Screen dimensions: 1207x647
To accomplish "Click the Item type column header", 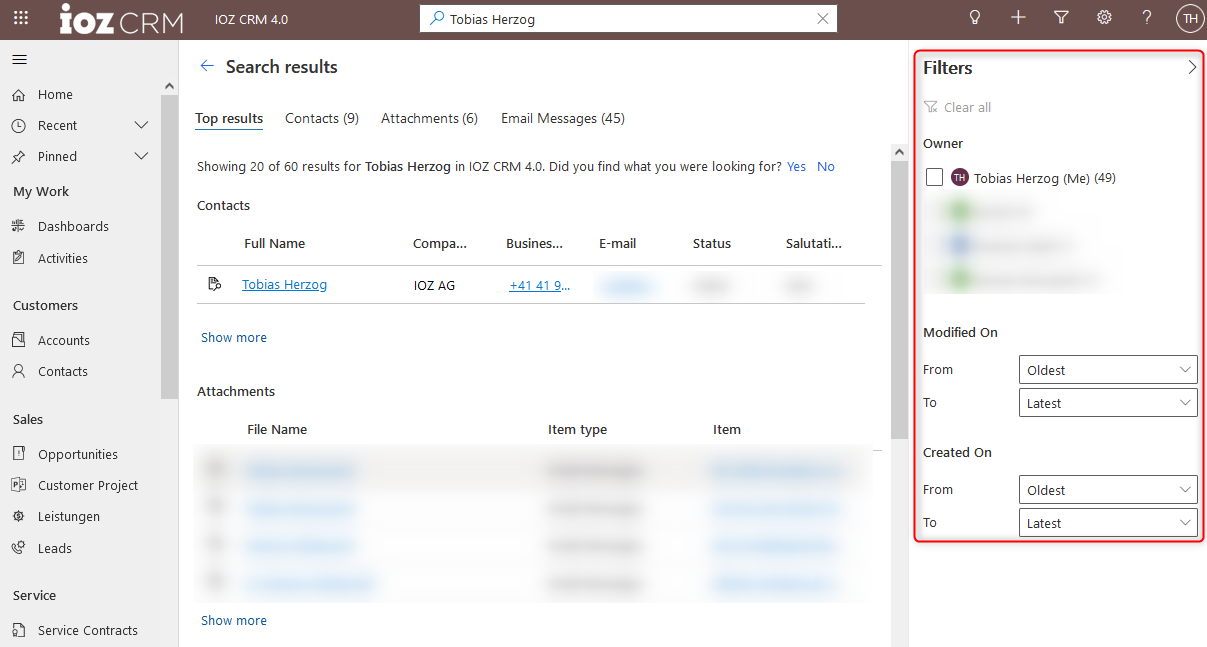I will click(577, 430).
